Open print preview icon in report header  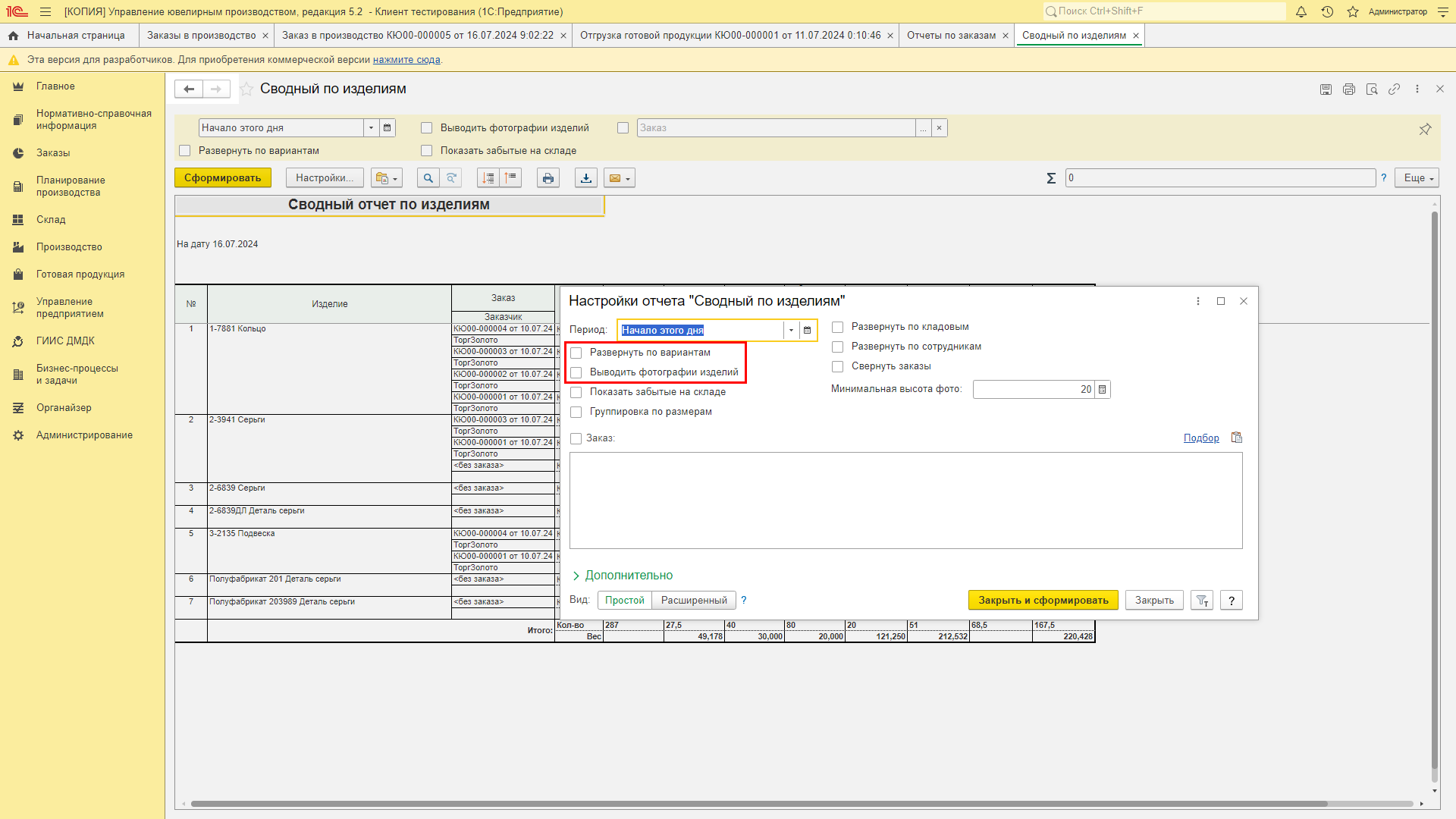[1371, 89]
